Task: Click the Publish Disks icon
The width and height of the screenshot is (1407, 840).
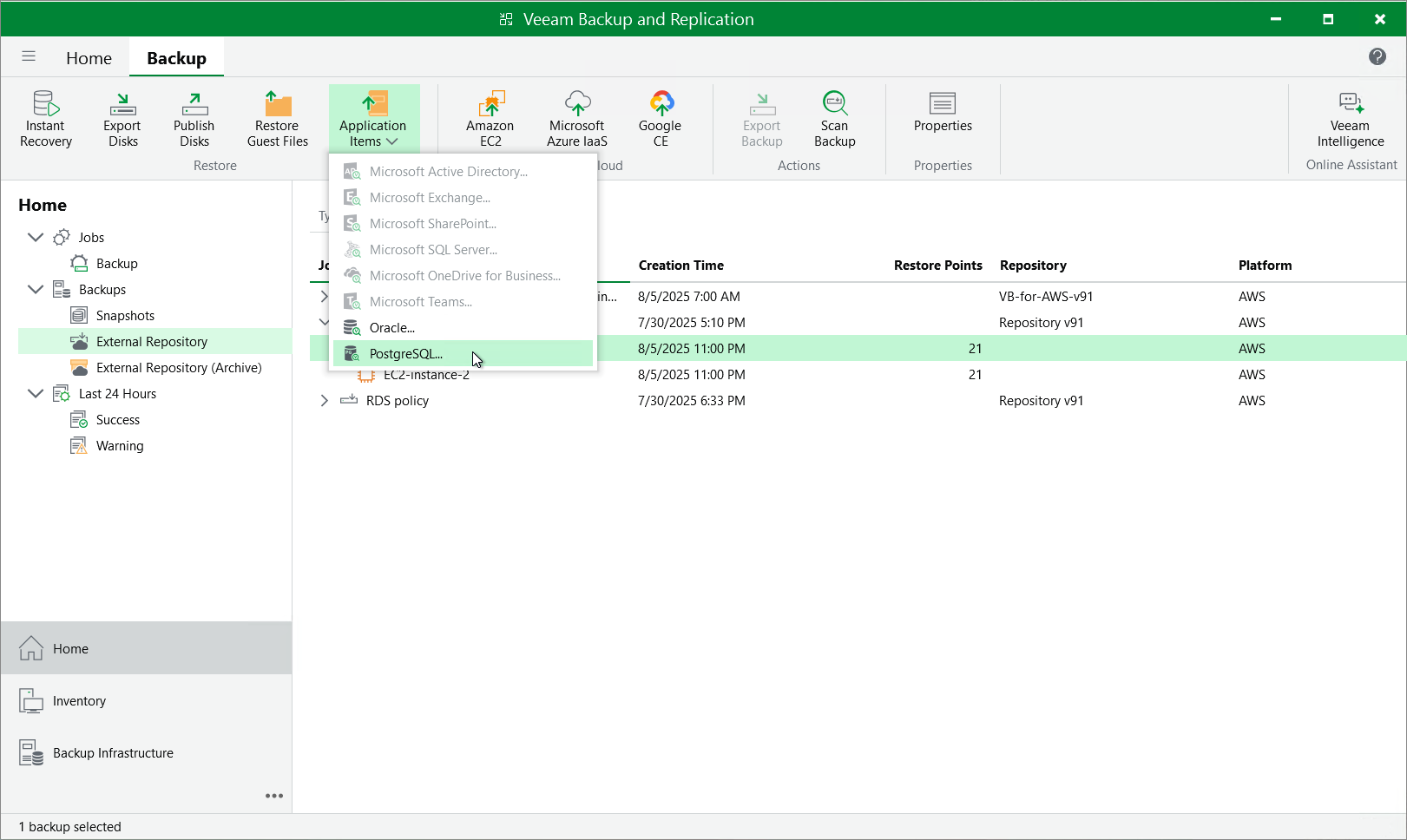Action: coord(194,104)
